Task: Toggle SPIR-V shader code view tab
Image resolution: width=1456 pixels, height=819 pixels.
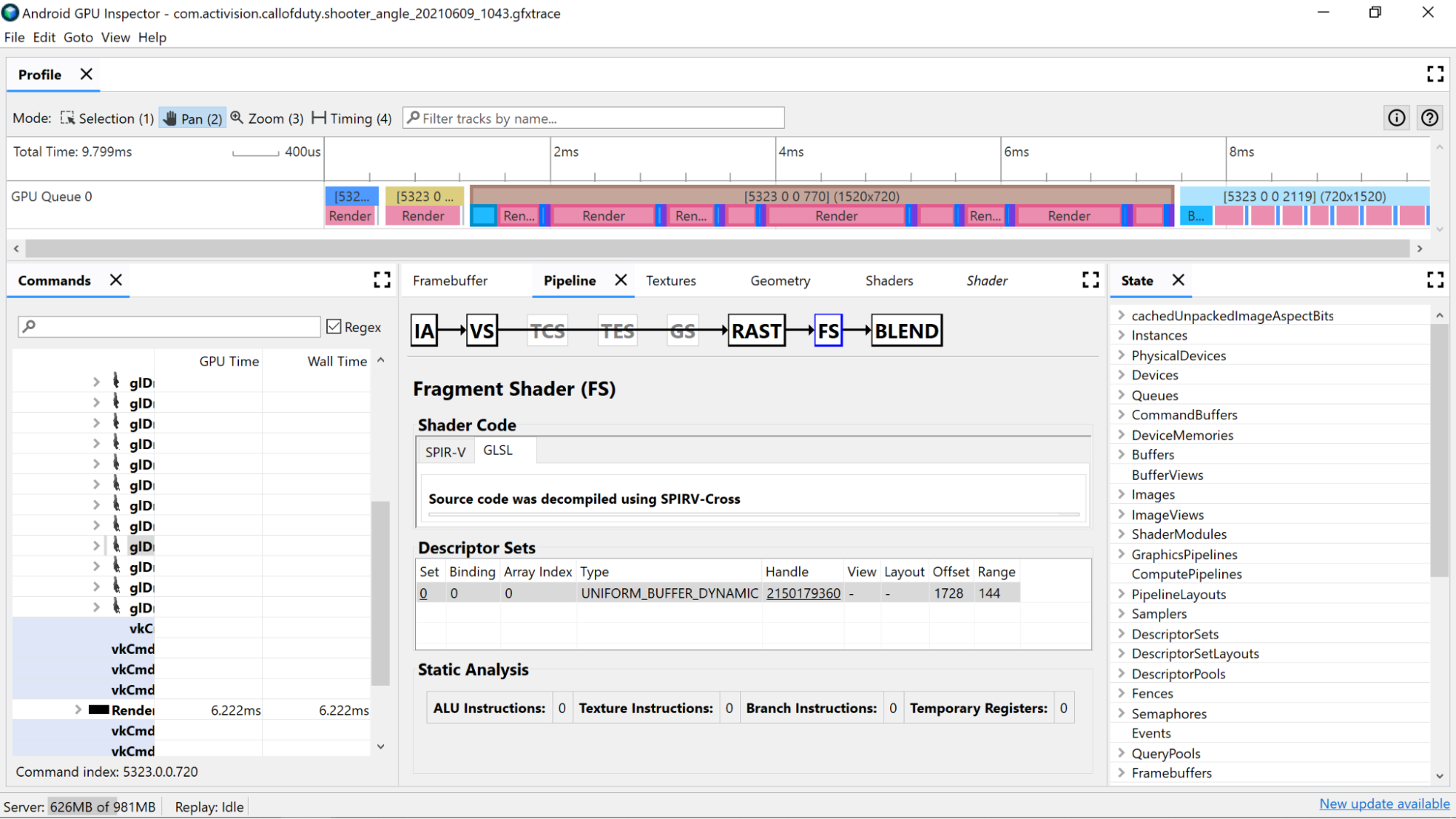Action: tap(446, 450)
